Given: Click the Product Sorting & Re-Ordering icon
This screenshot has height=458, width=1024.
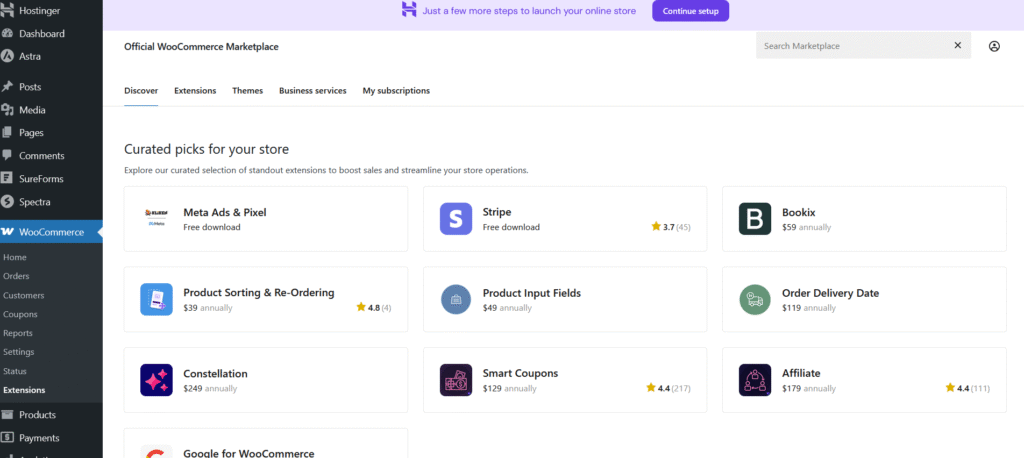Looking at the screenshot, I should pos(157,300).
